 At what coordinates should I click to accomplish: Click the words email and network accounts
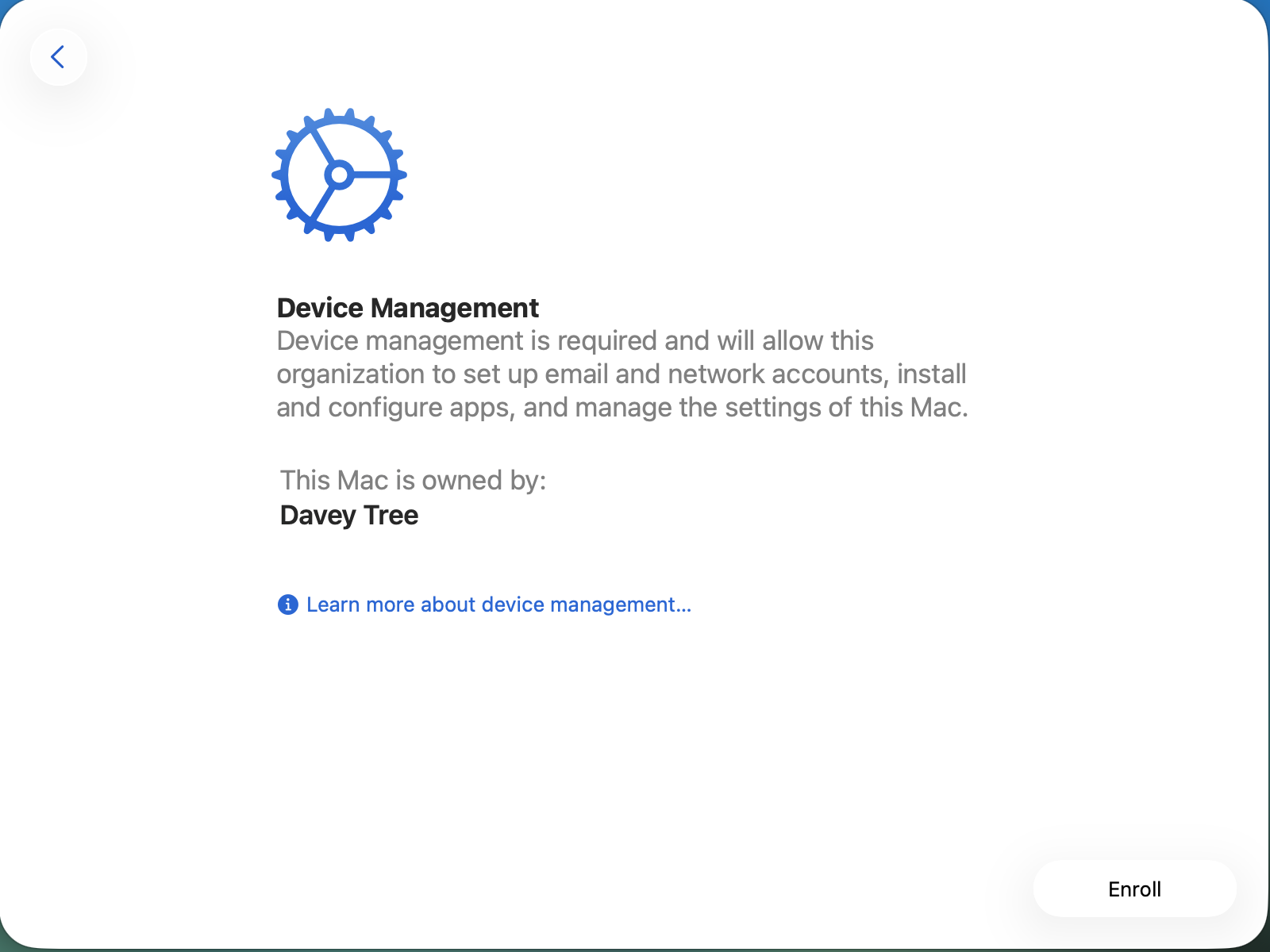tap(717, 374)
